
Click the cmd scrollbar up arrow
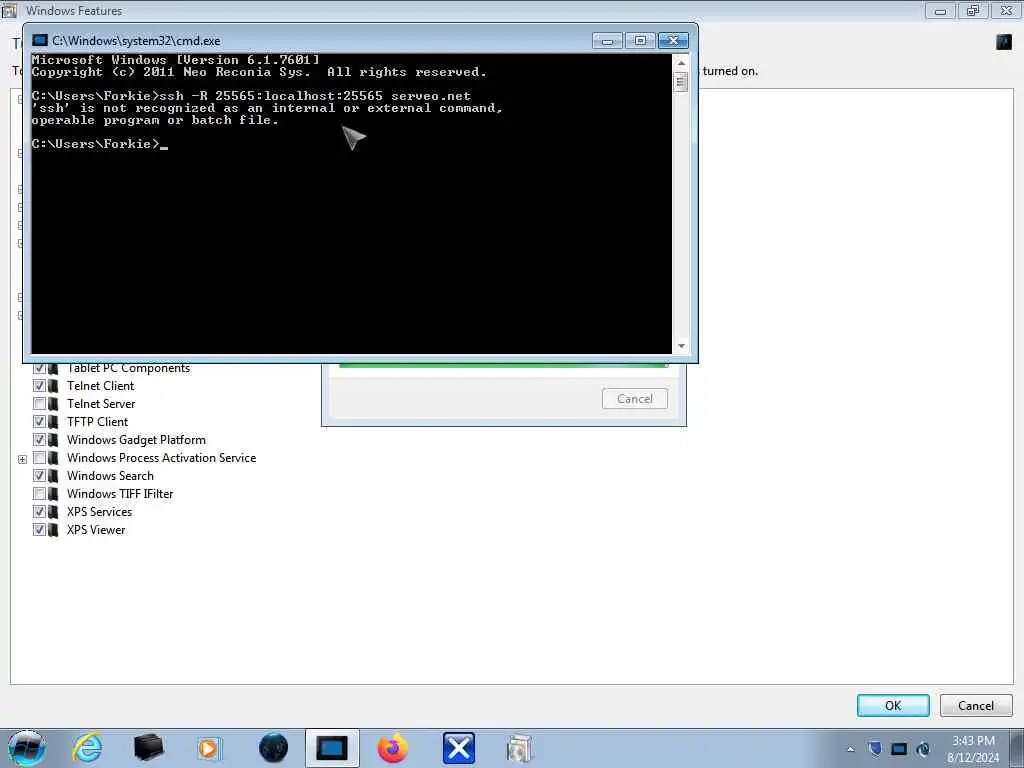tap(681, 63)
